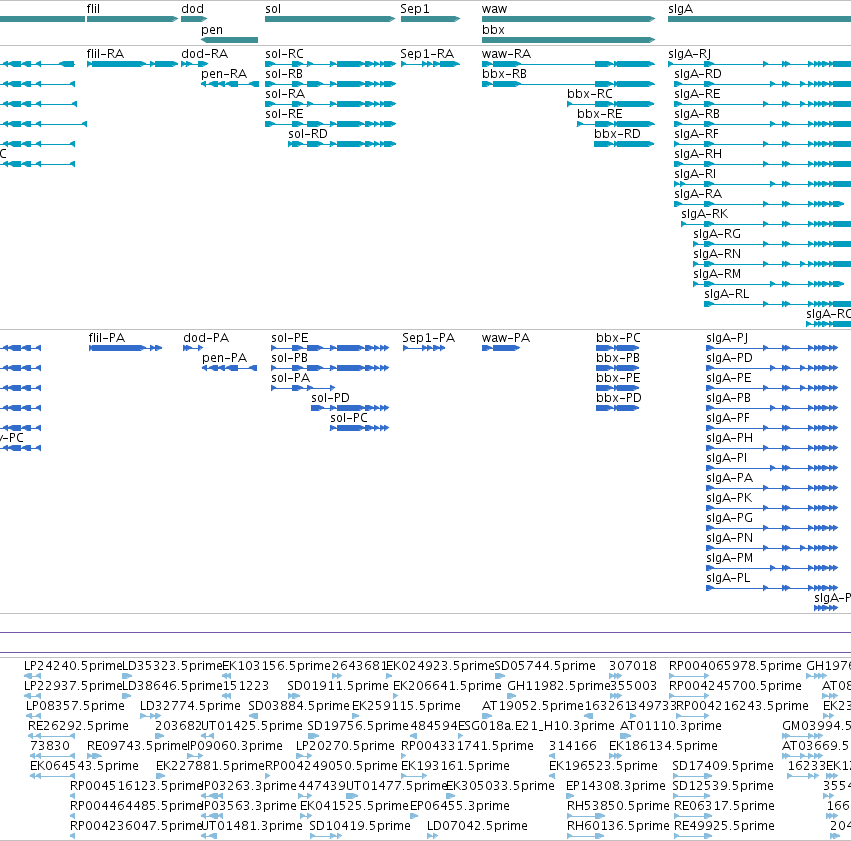Select the bbx gene bar

(x=568, y=40)
